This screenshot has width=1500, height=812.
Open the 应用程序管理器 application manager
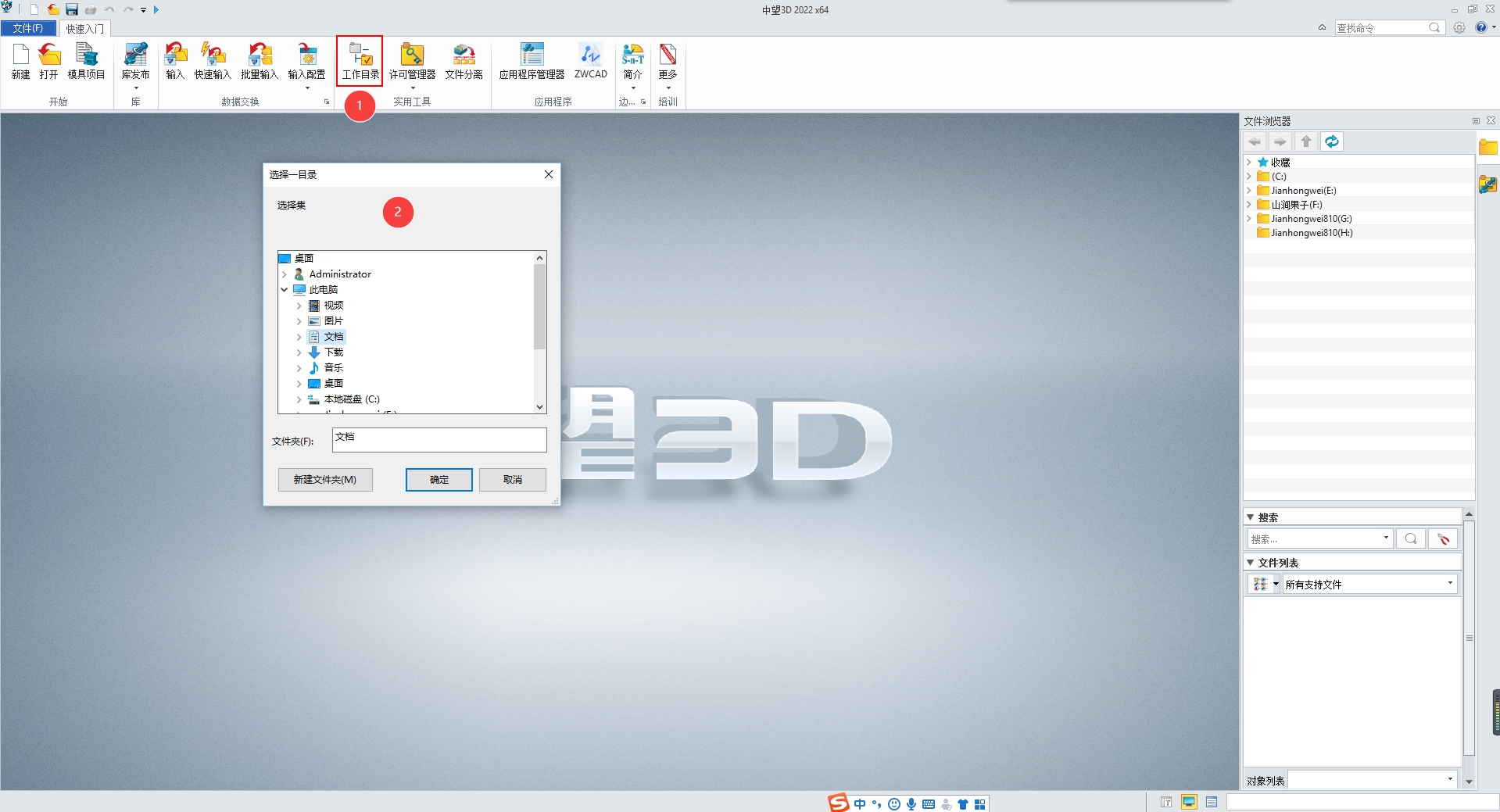[x=532, y=61]
